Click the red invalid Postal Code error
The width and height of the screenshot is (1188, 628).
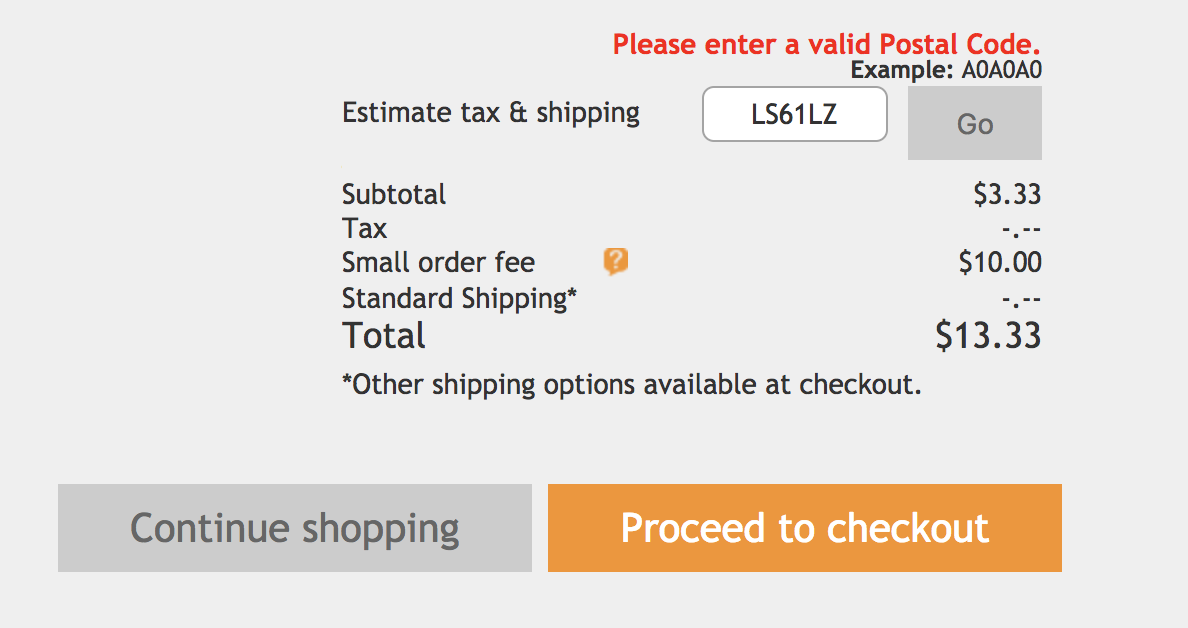click(827, 45)
